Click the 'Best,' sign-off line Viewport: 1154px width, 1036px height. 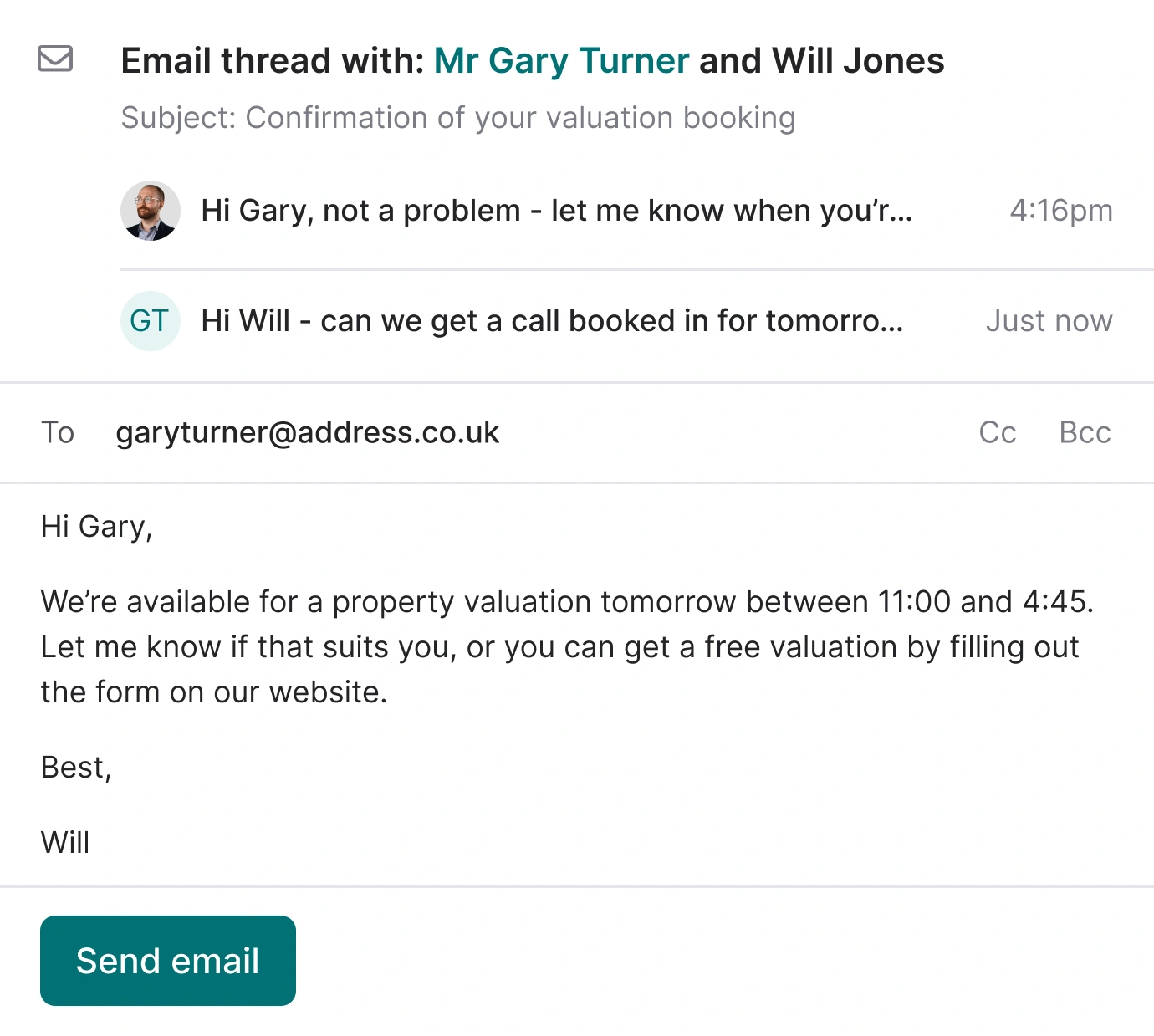point(76,768)
